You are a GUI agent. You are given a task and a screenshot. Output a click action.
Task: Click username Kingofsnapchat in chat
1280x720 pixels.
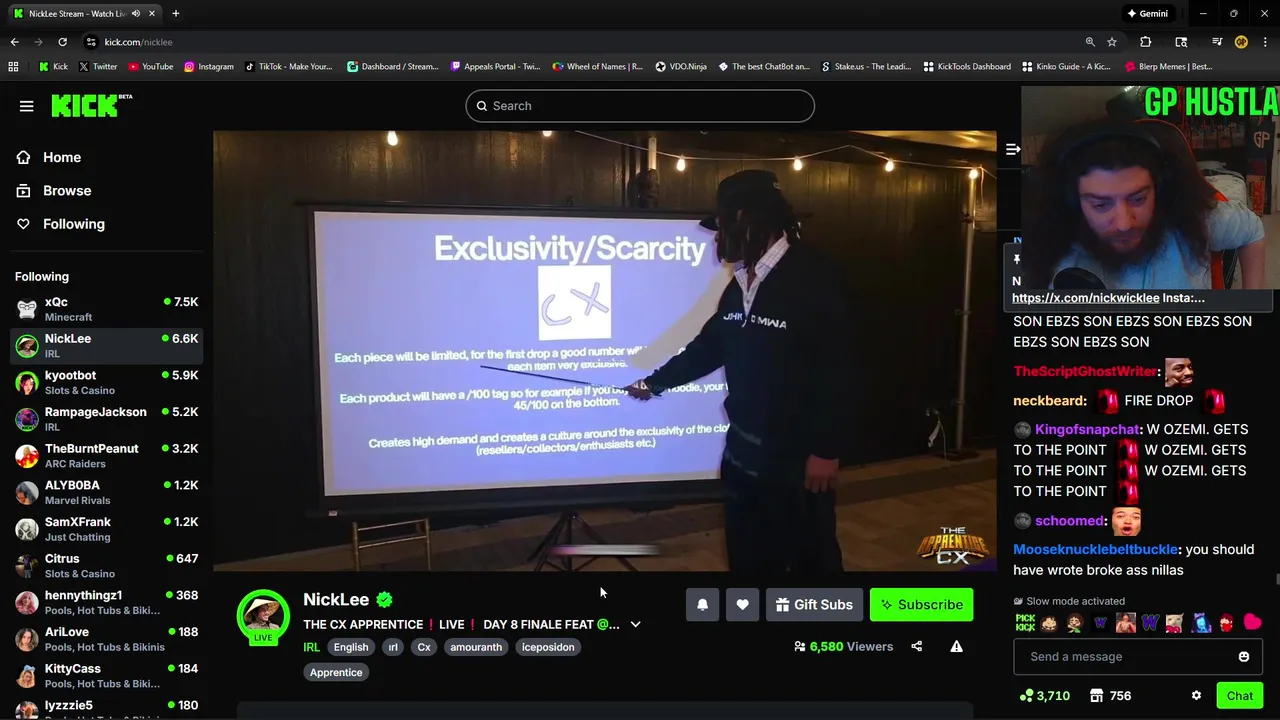(x=1087, y=429)
